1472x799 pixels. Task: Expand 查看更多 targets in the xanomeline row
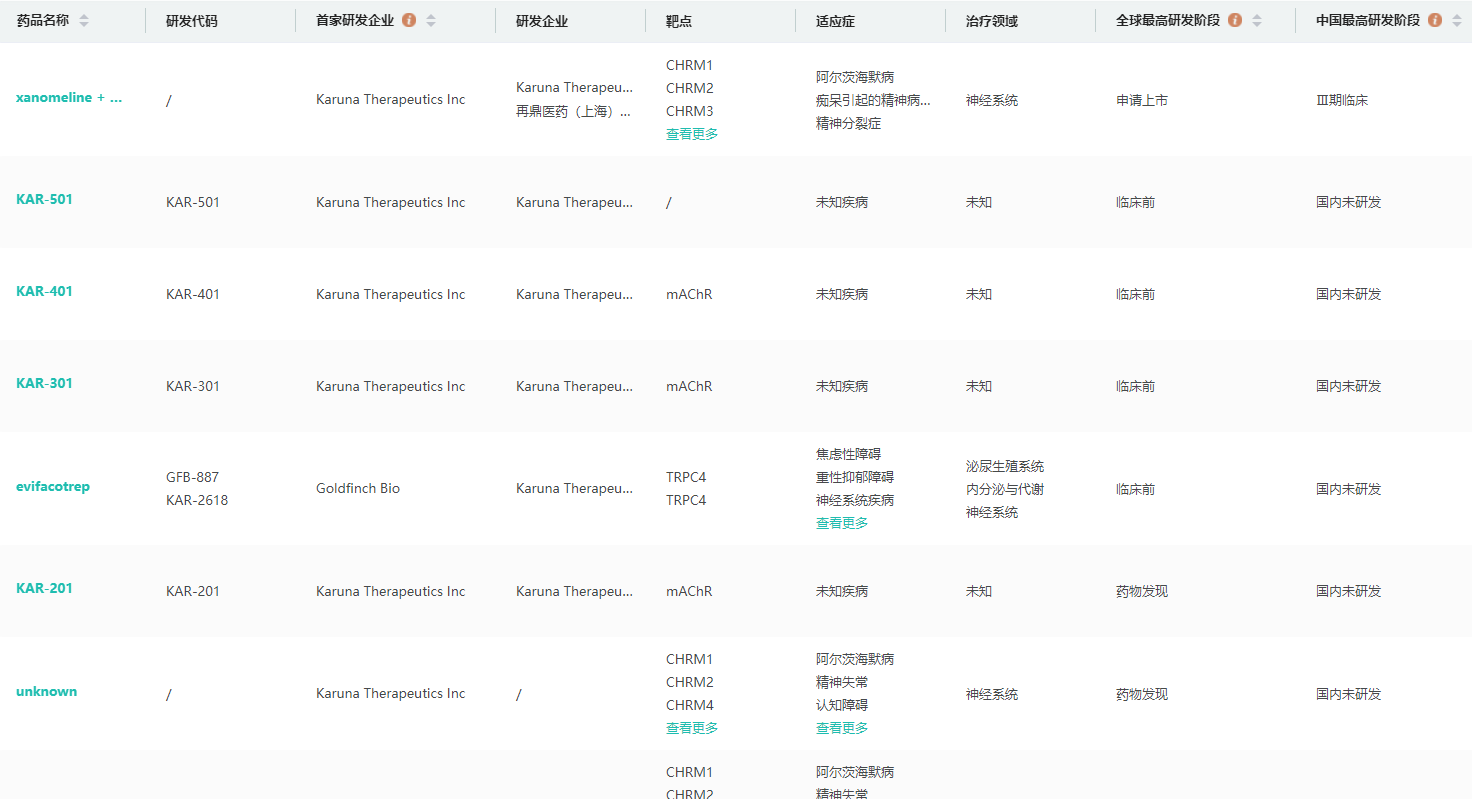pyautogui.click(x=692, y=134)
